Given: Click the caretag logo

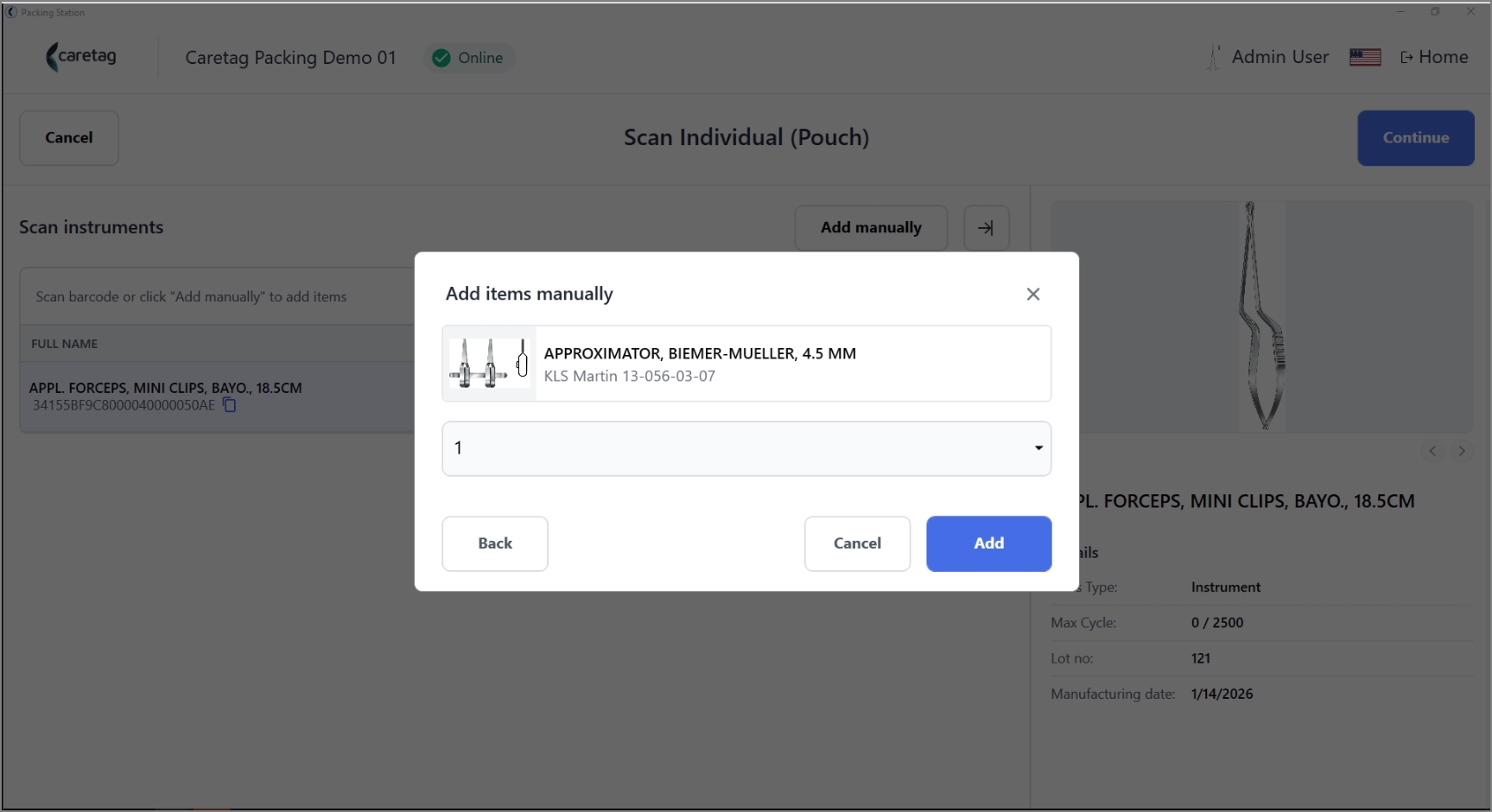Looking at the screenshot, I should (x=81, y=57).
